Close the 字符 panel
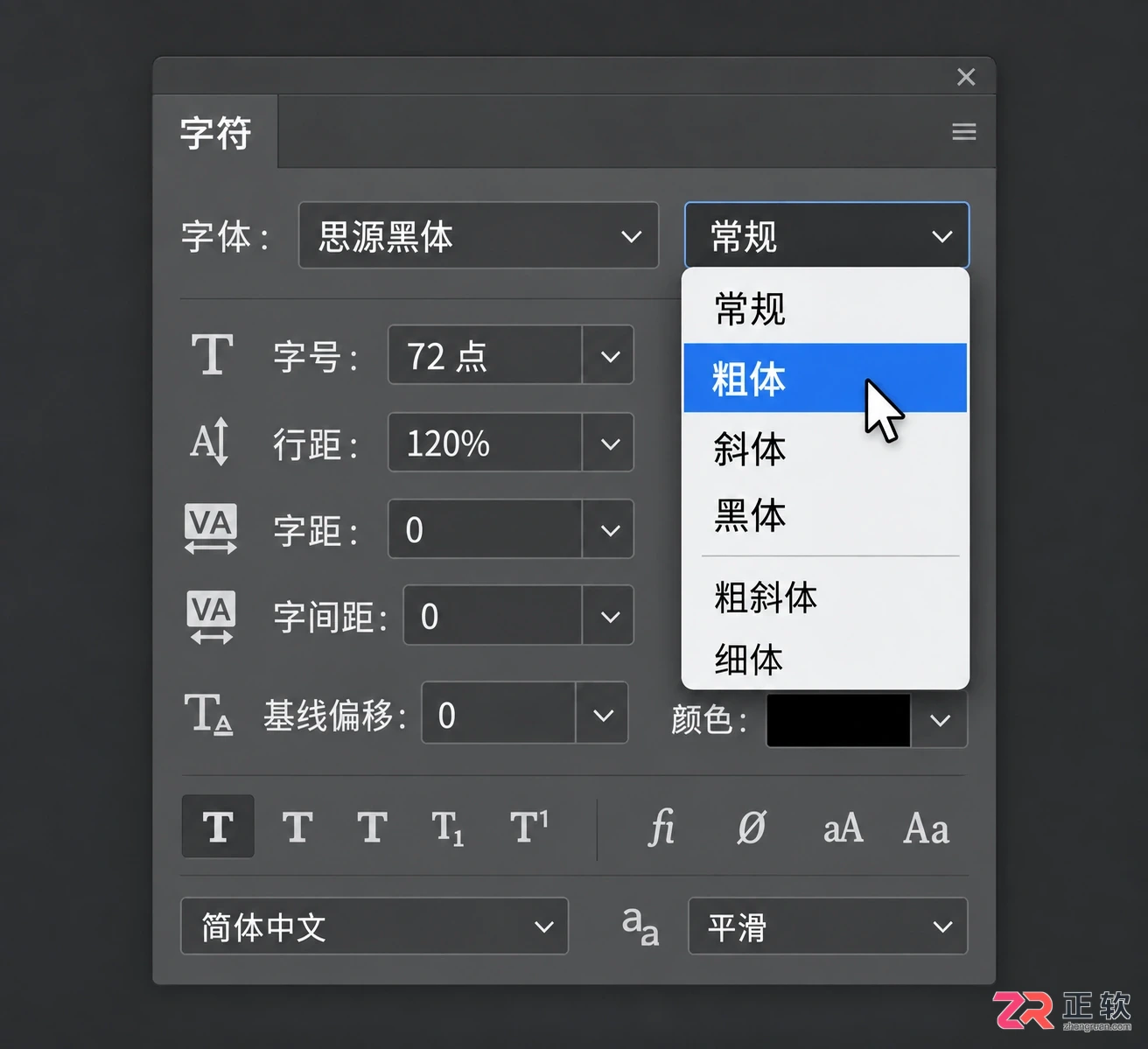The height and width of the screenshot is (1049, 1148). [x=966, y=77]
